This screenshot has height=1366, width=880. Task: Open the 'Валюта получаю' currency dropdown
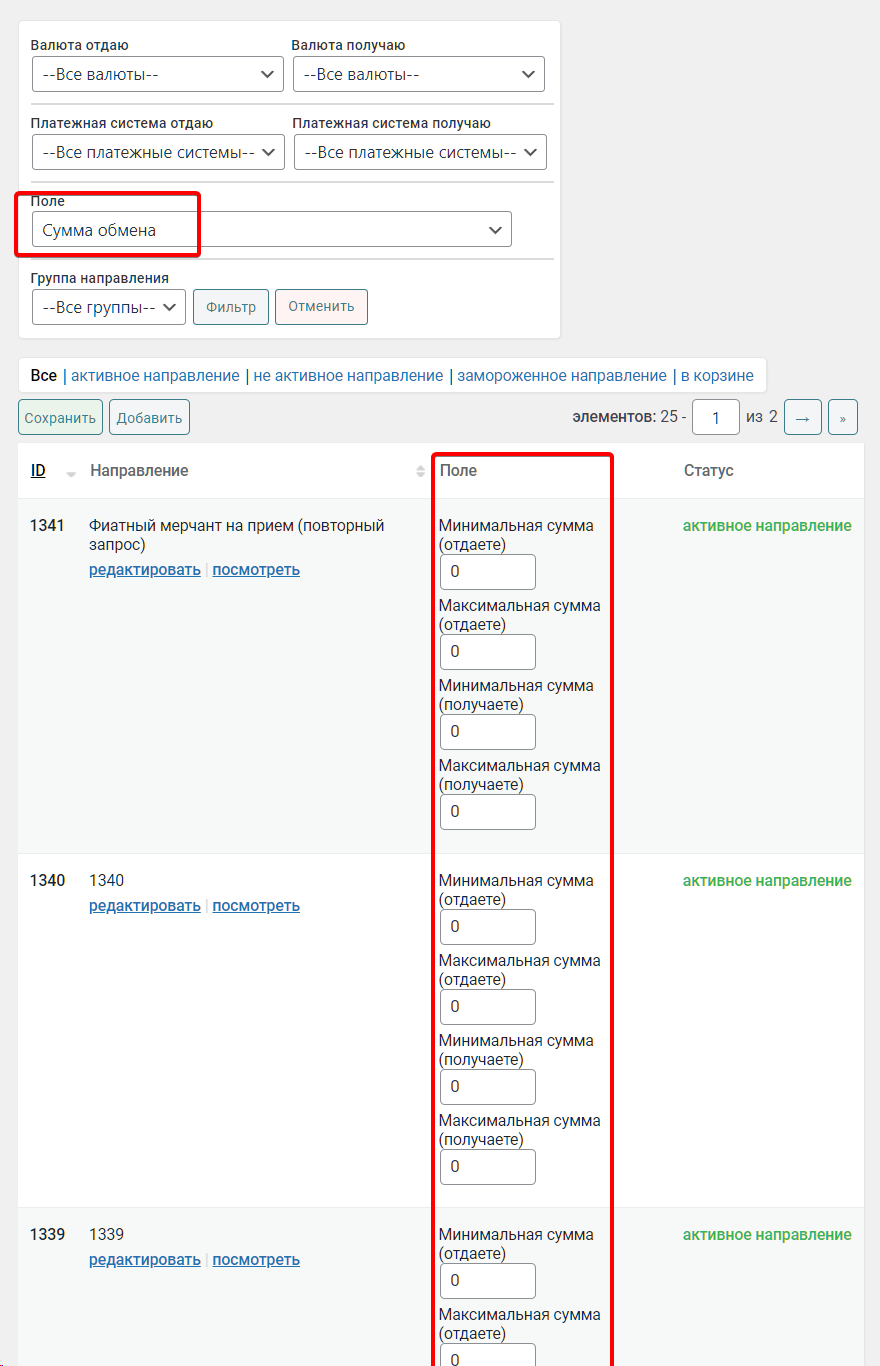pos(418,74)
